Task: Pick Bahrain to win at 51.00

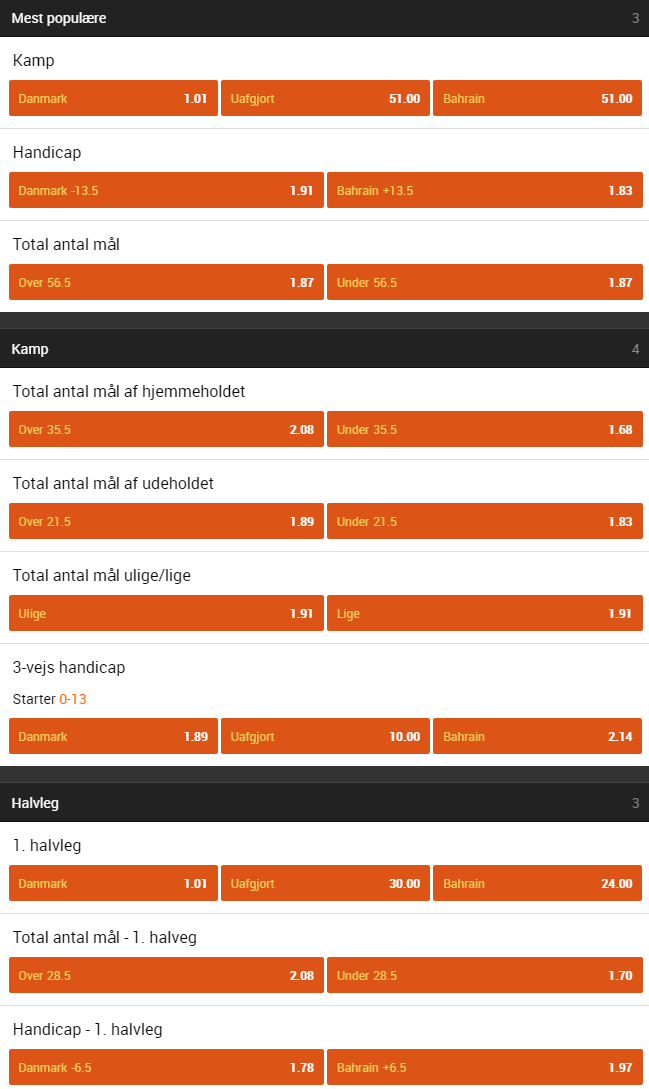Action: [537, 99]
